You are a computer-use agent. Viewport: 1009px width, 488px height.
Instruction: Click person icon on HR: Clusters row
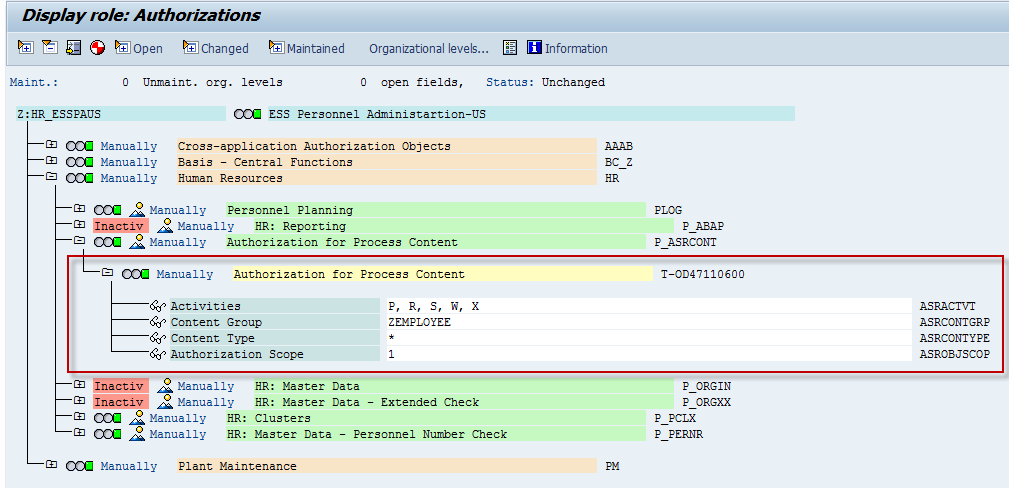[136, 418]
